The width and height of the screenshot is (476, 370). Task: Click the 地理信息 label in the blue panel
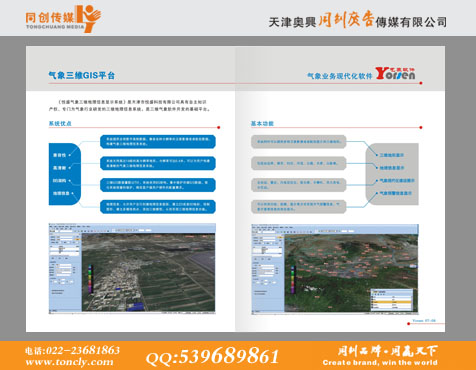(x=61, y=193)
